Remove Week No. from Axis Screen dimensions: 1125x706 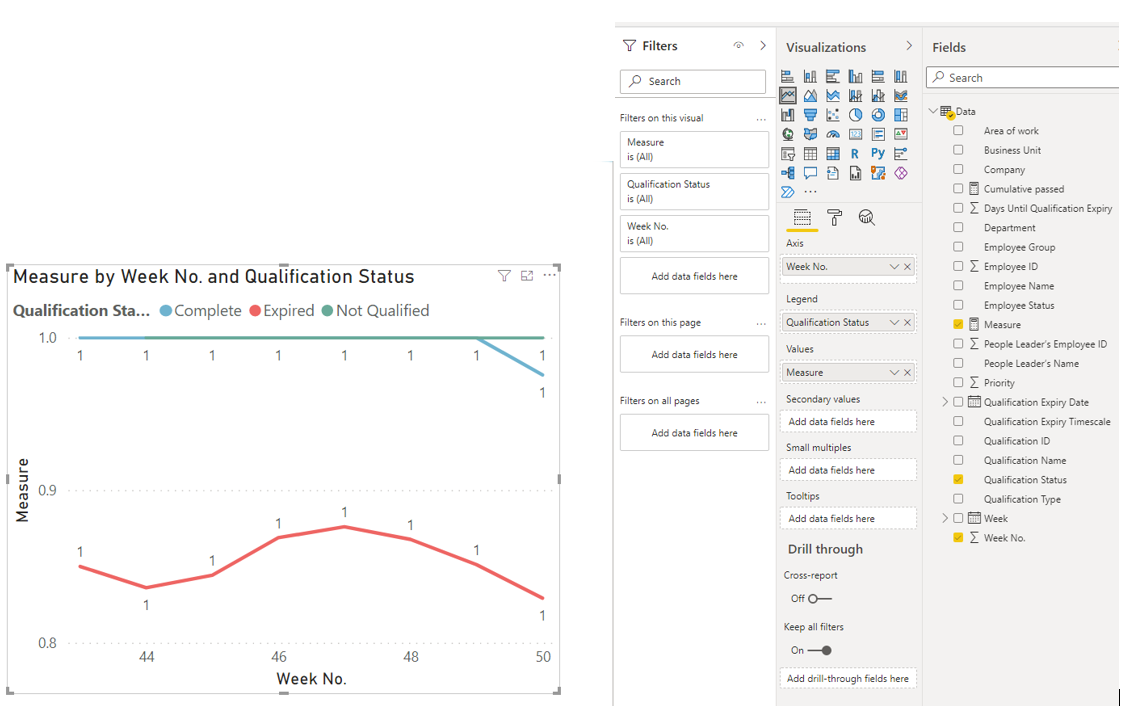pos(908,266)
